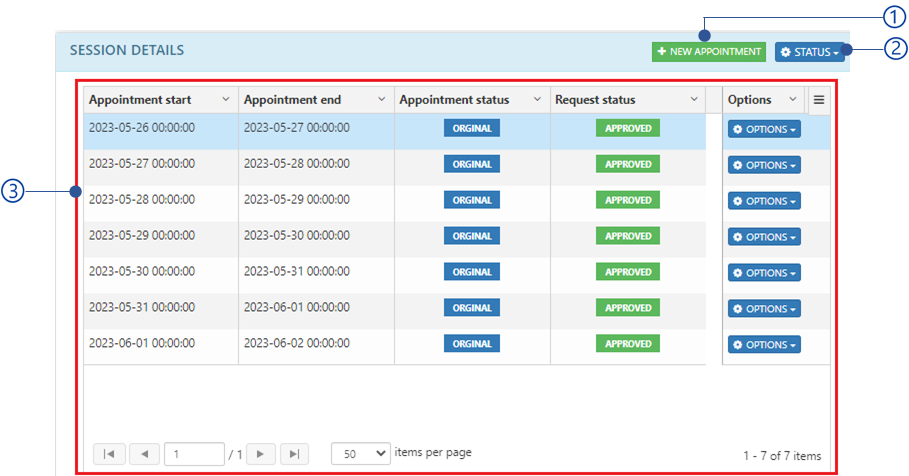The width and height of the screenshot is (909, 476).
Task: Go to the next page arrow
Action: coord(260,454)
